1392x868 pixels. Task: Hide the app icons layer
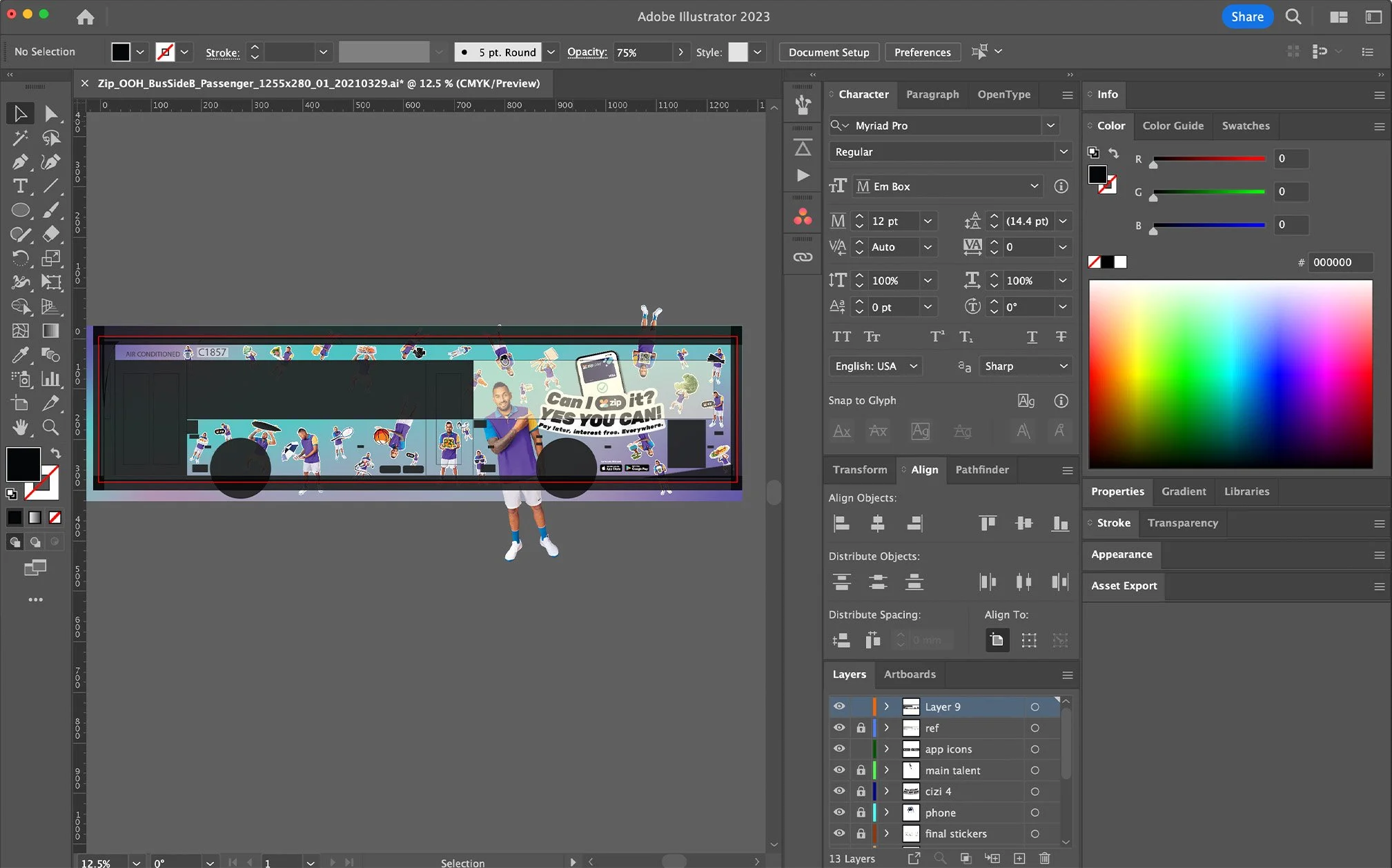click(x=839, y=749)
